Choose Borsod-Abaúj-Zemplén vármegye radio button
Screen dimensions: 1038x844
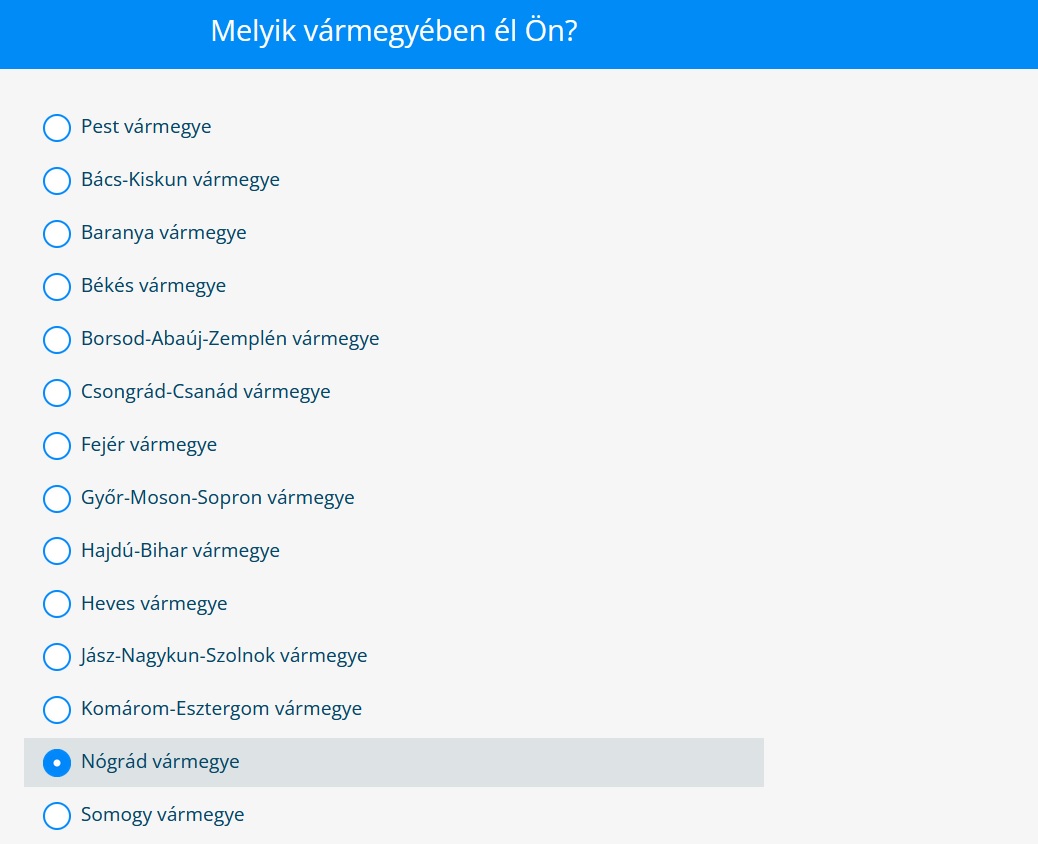(x=57, y=340)
